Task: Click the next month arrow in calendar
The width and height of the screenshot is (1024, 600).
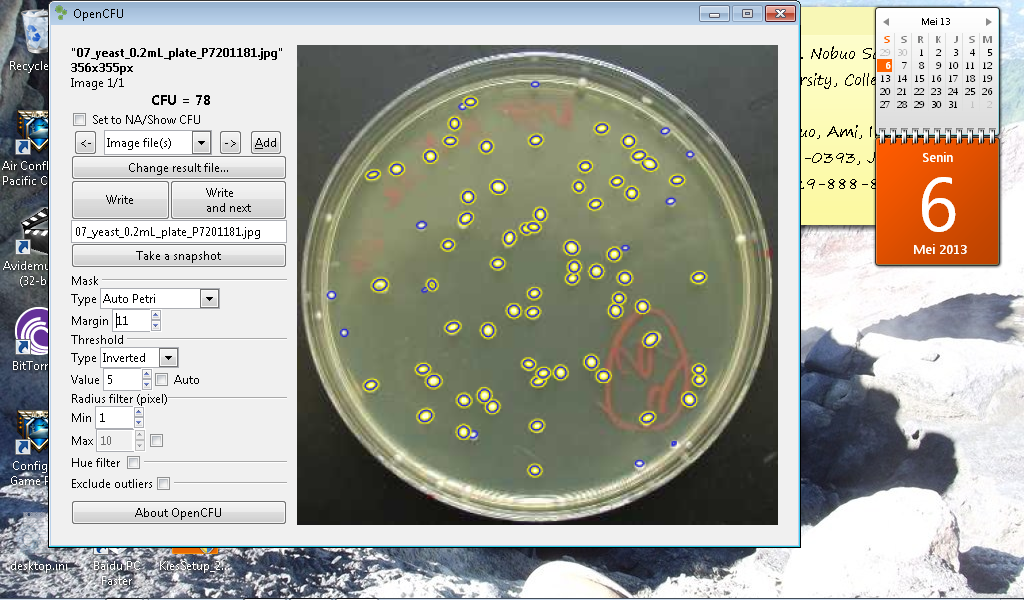Action: coord(988,21)
